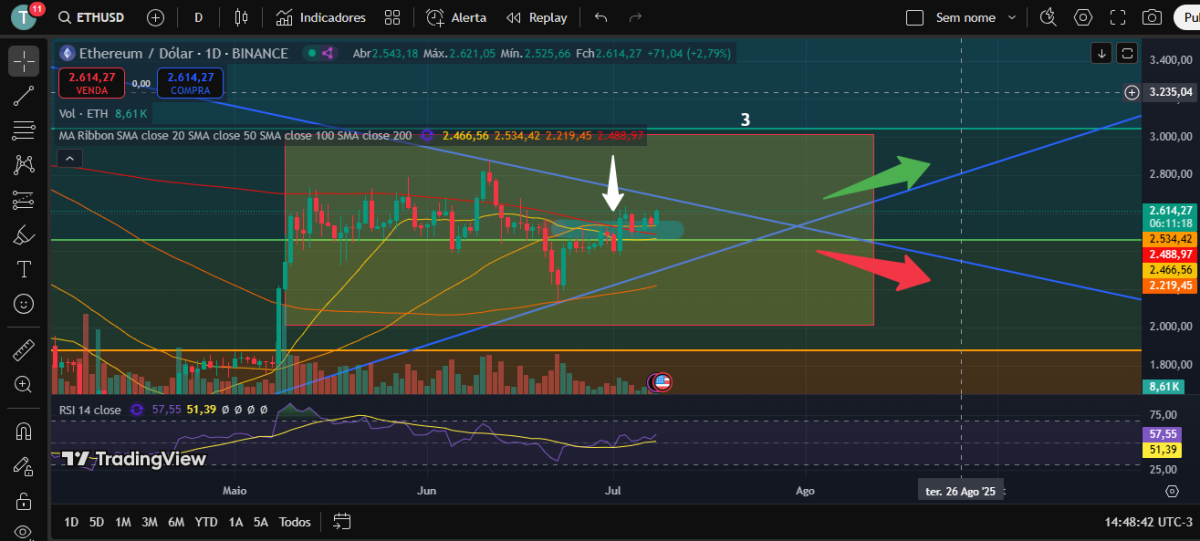1200x541 pixels.
Task: Open time axis settings gear icon
Action: pos(1171,491)
